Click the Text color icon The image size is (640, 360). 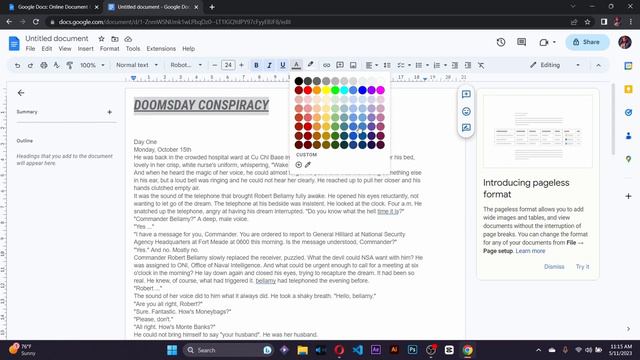pyautogui.click(x=296, y=65)
